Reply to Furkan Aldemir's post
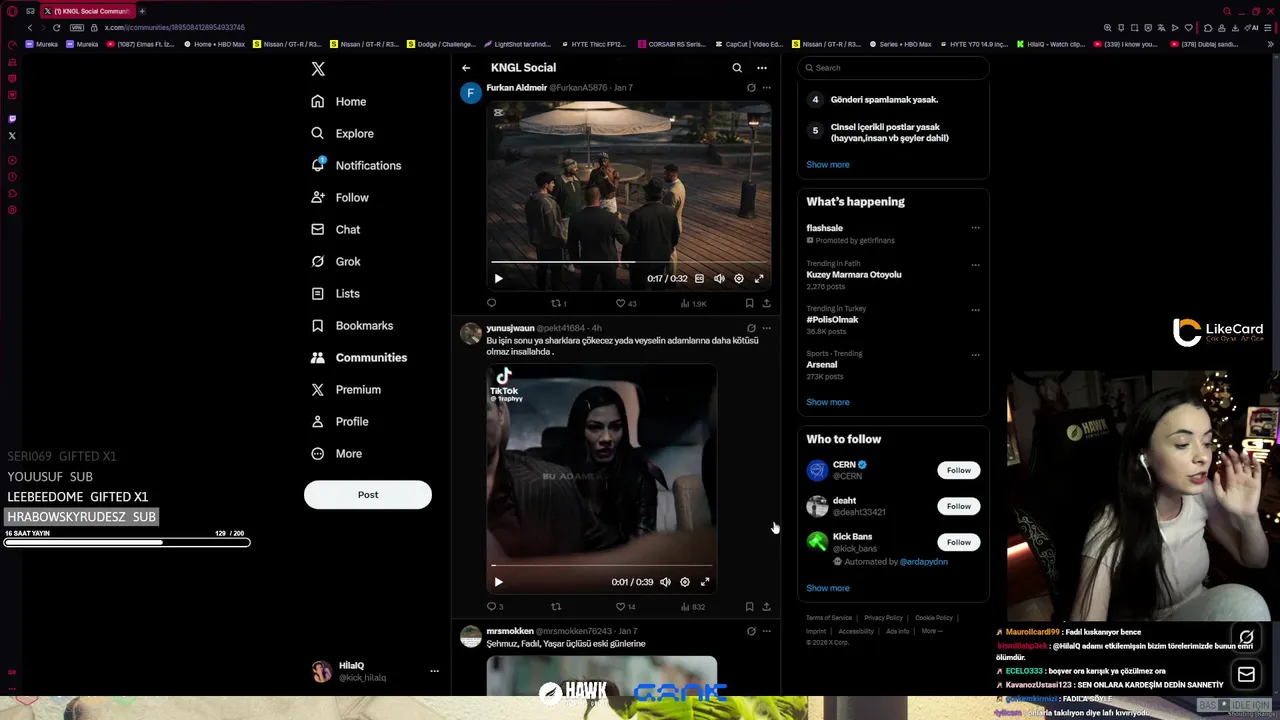Viewport: 1280px width, 720px height. click(491, 303)
